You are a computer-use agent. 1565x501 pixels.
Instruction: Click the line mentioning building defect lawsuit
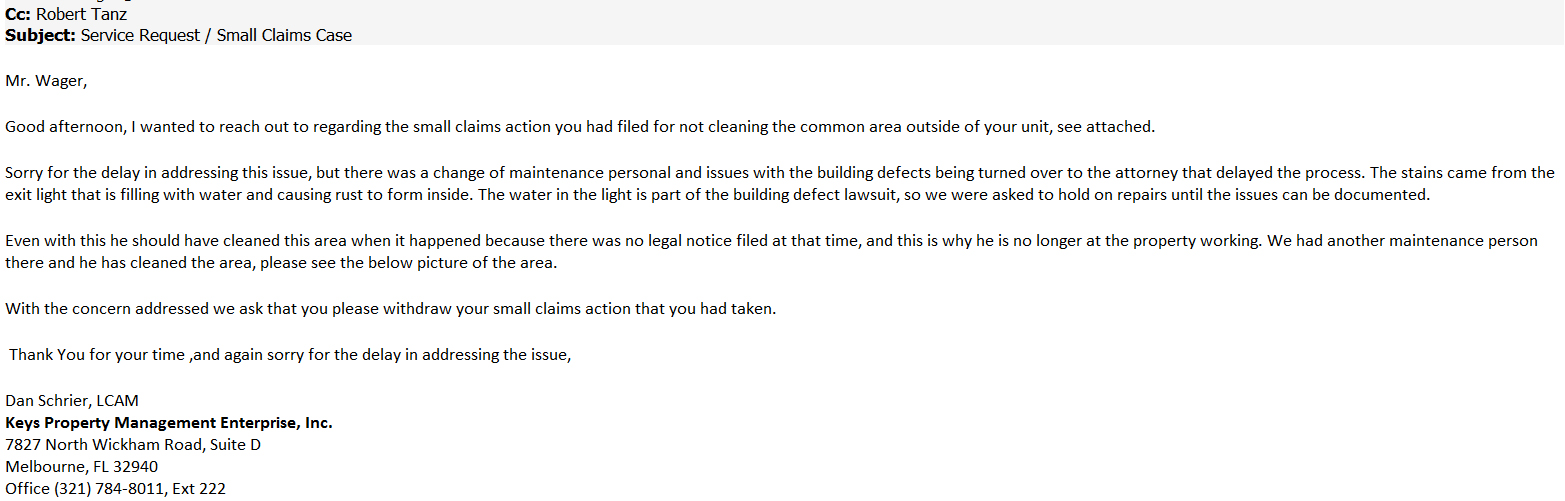click(718, 195)
